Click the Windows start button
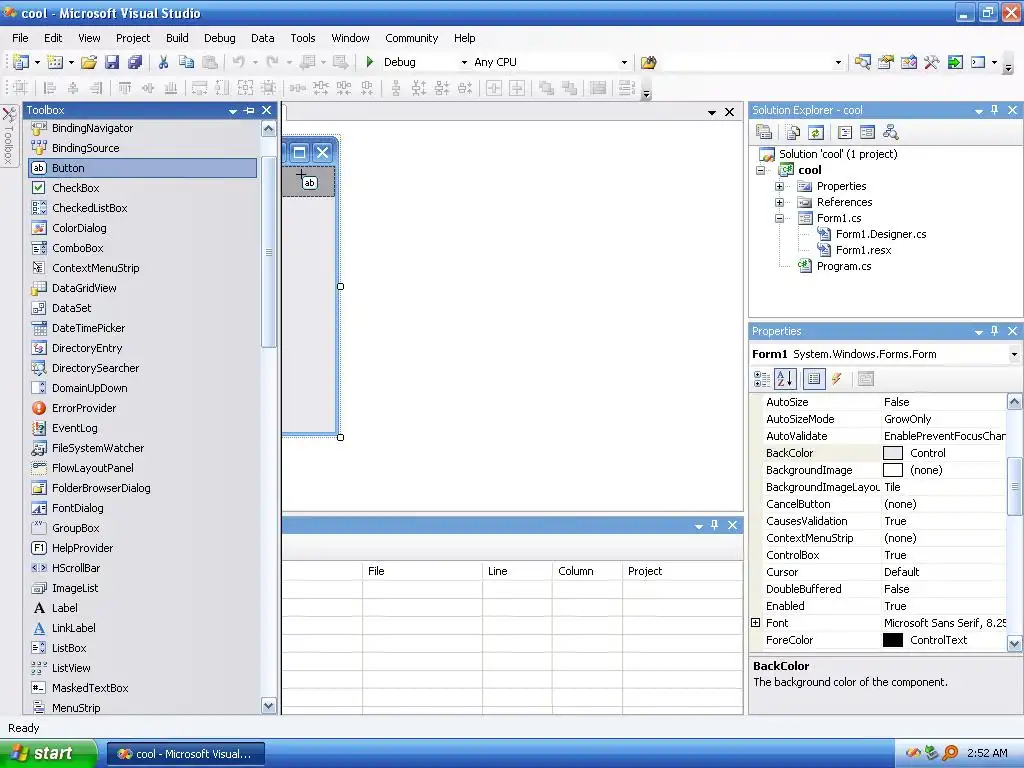The image size is (1024, 768). pos(47,753)
